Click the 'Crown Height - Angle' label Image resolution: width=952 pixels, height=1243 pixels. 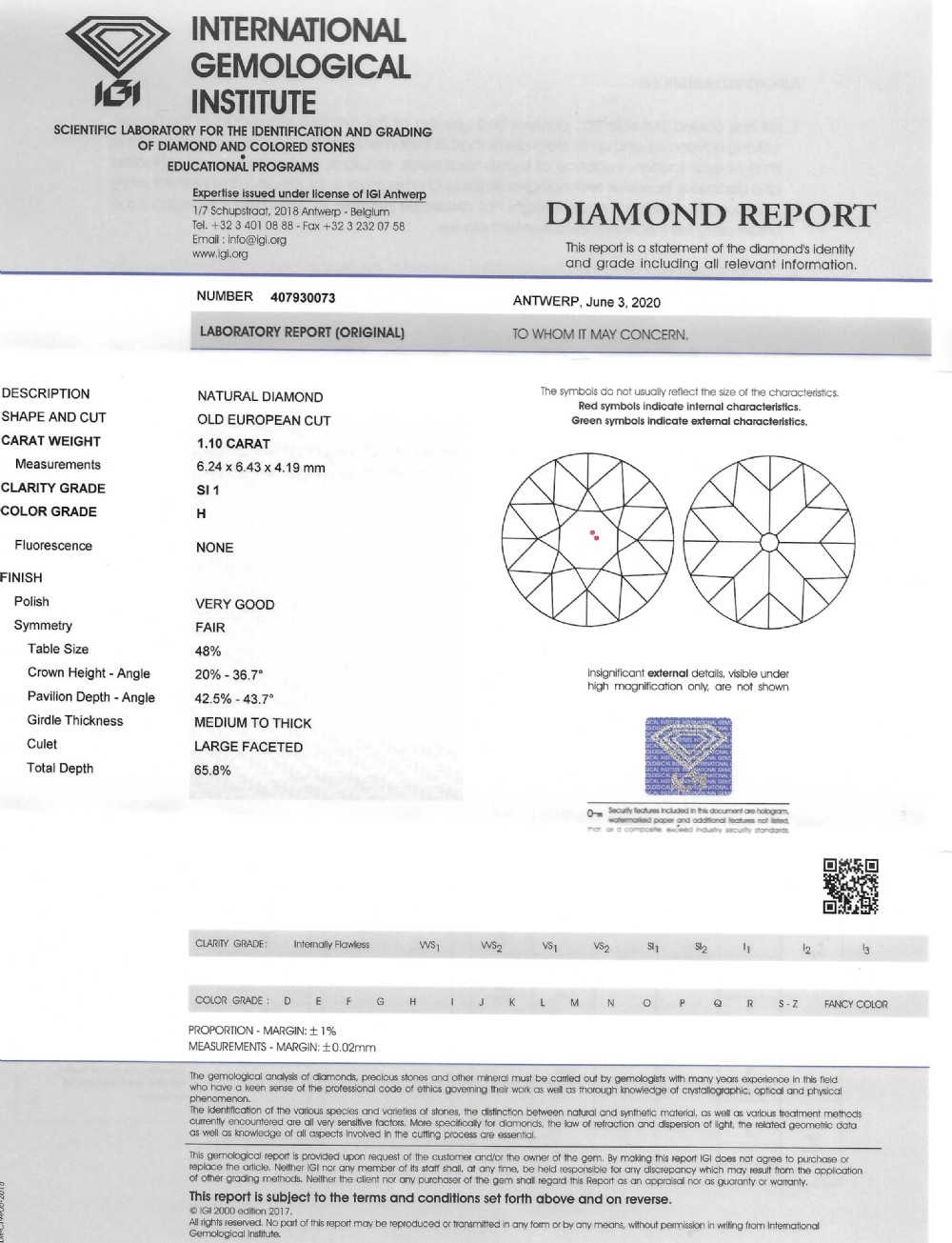pyautogui.click(x=89, y=673)
